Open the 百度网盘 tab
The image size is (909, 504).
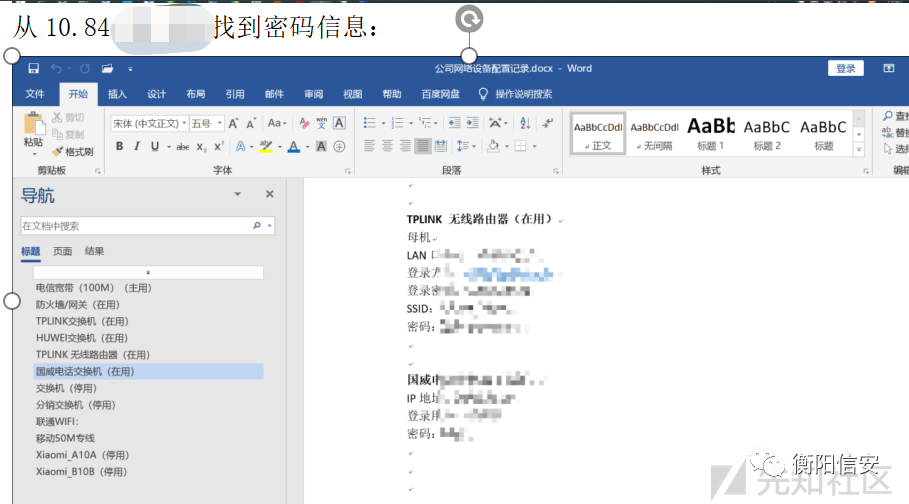tap(441, 94)
